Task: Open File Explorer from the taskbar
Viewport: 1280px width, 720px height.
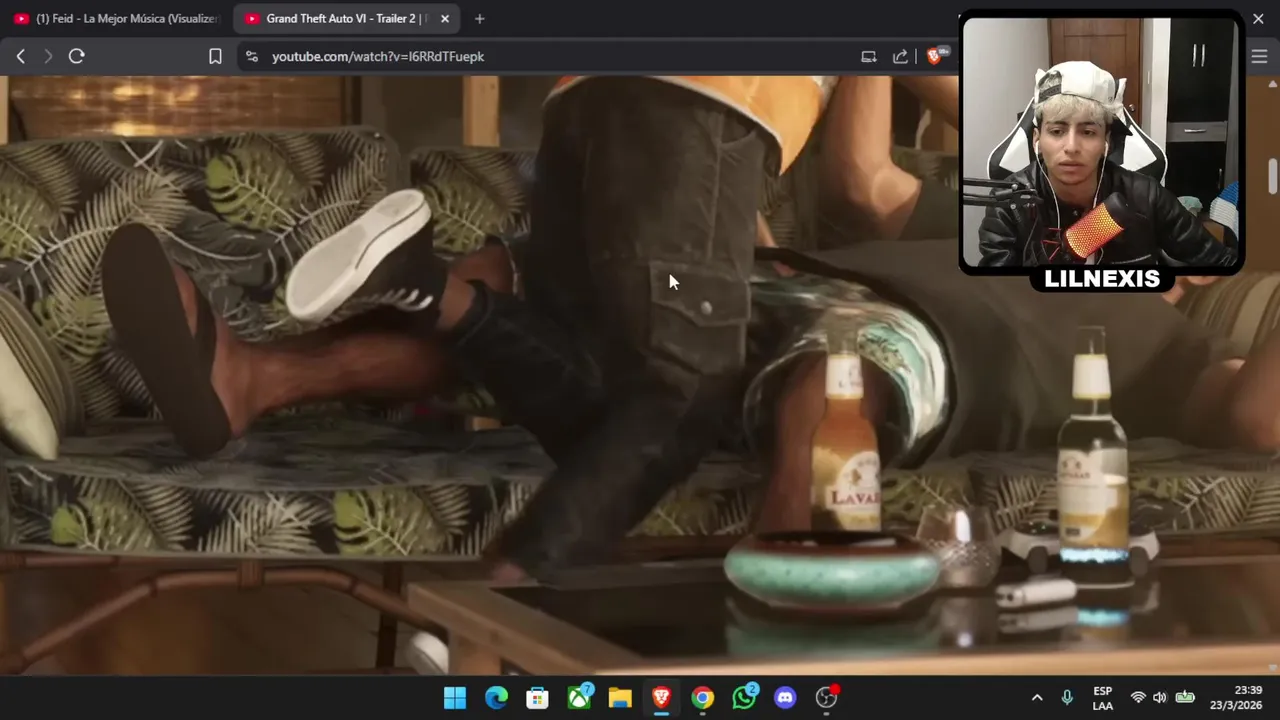Action: tap(620, 698)
